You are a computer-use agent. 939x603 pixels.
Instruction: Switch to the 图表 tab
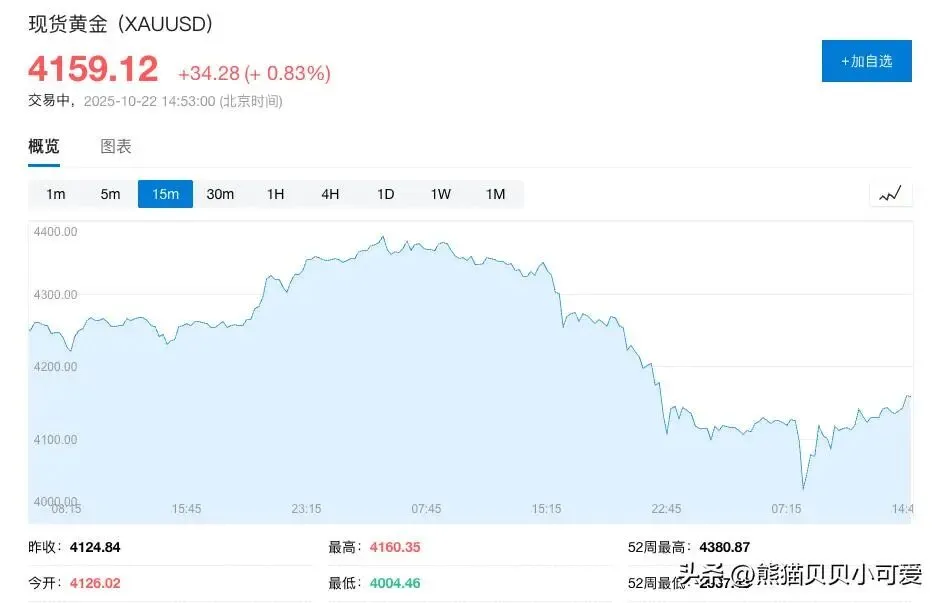pyautogui.click(x=116, y=146)
